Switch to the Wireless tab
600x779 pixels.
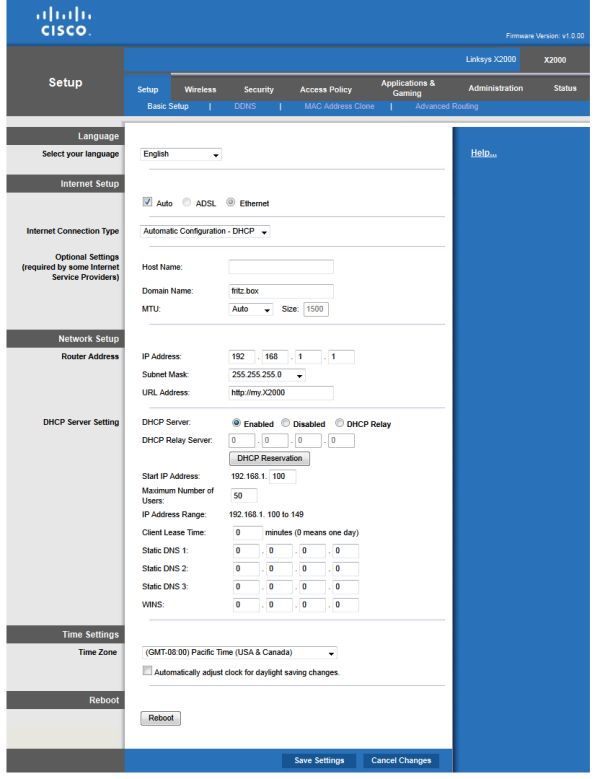pyautogui.click(x=200, y=89)
